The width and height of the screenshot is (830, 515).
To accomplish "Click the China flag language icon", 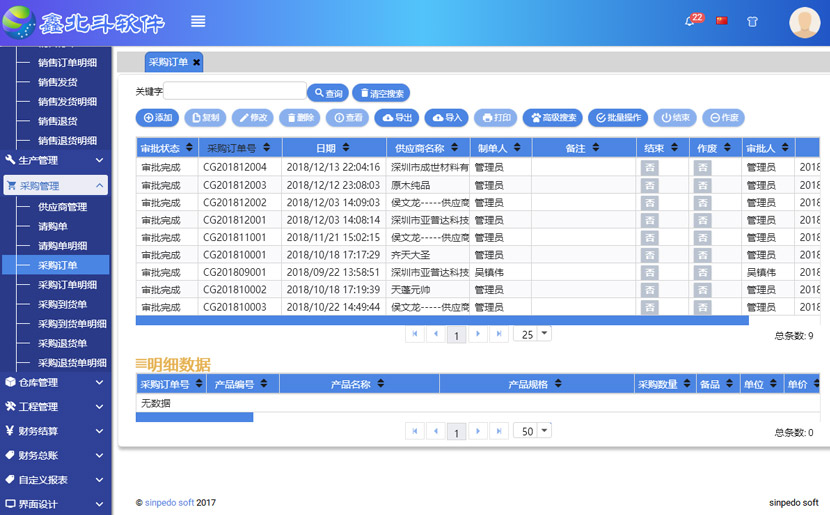I will click(x=721, y=21).
